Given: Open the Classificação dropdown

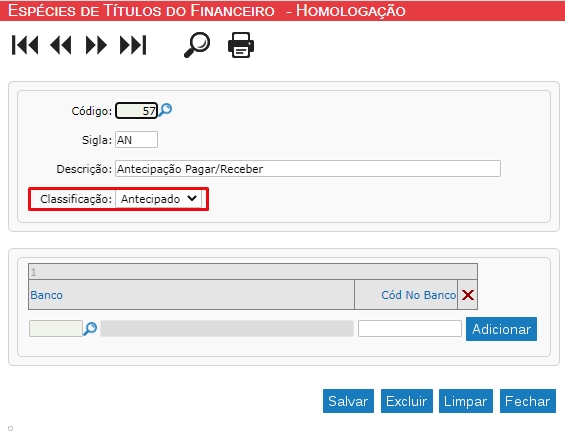Looking at the screenshot, I should 159,199.
